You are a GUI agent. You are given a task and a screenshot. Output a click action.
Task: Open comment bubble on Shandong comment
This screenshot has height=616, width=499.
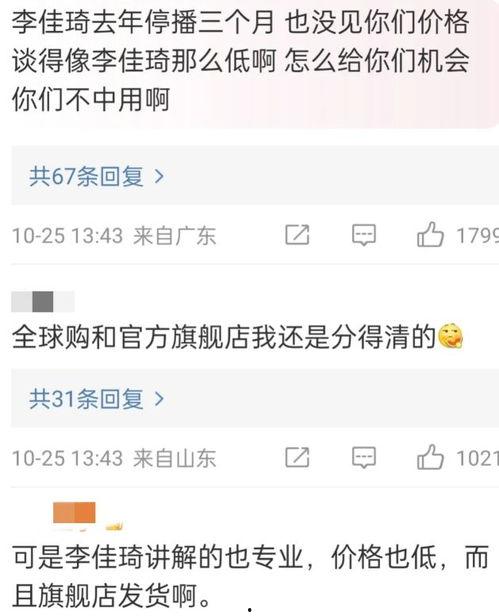point(364,458)
